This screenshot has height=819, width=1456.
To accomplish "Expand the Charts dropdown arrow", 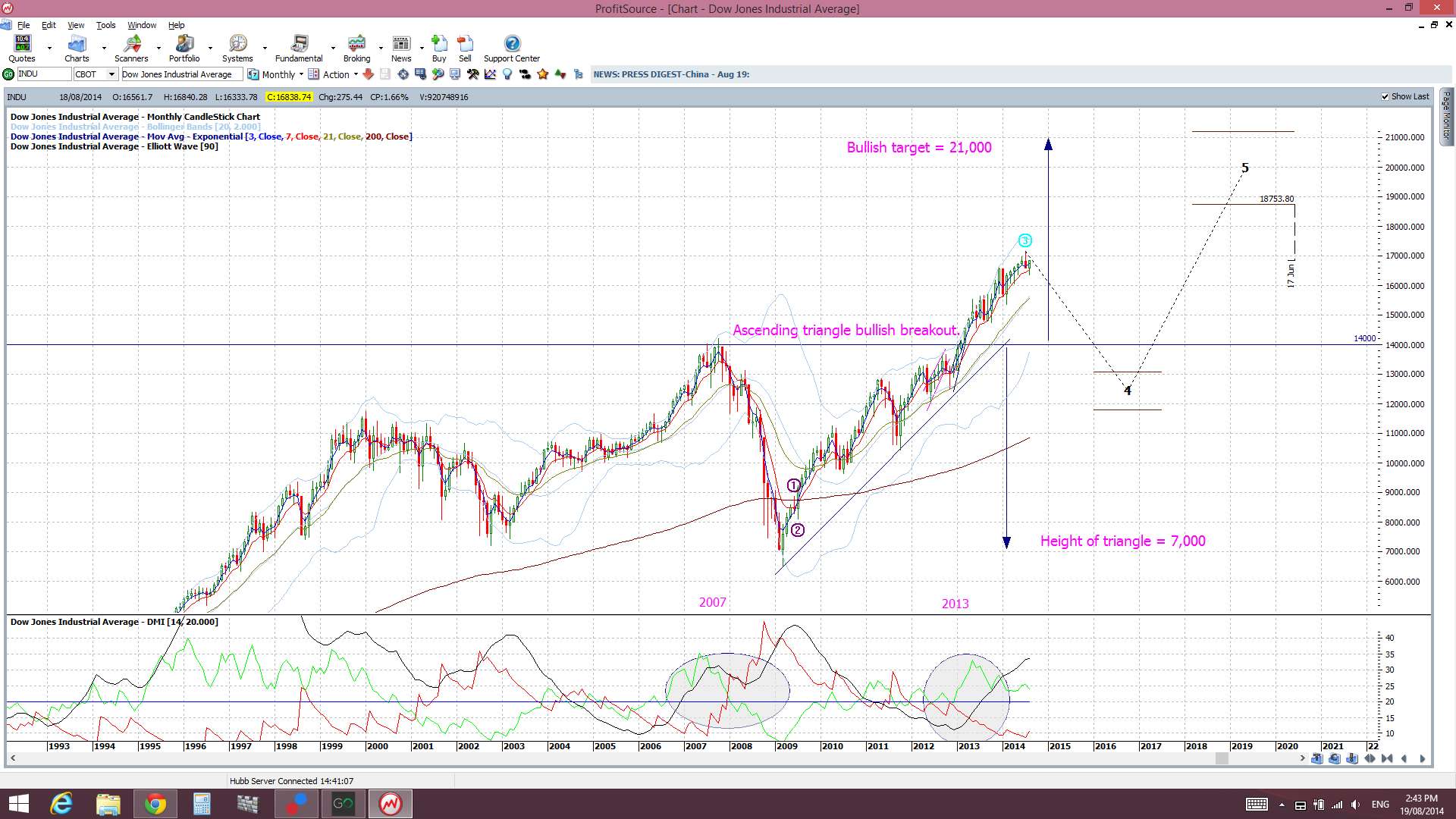I will click(x=104, y=49).
